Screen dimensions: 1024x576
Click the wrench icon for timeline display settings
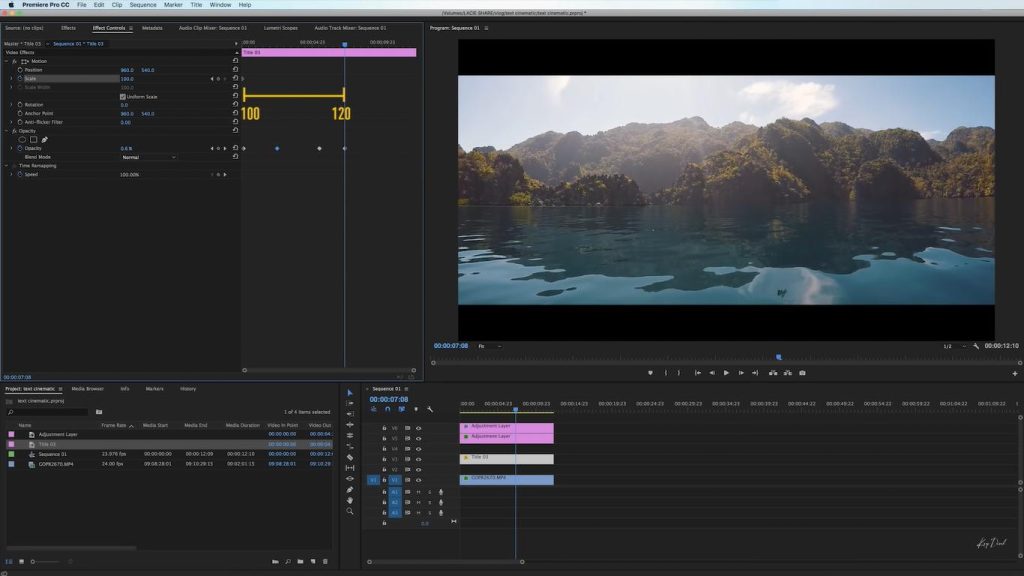pos(429,409)
